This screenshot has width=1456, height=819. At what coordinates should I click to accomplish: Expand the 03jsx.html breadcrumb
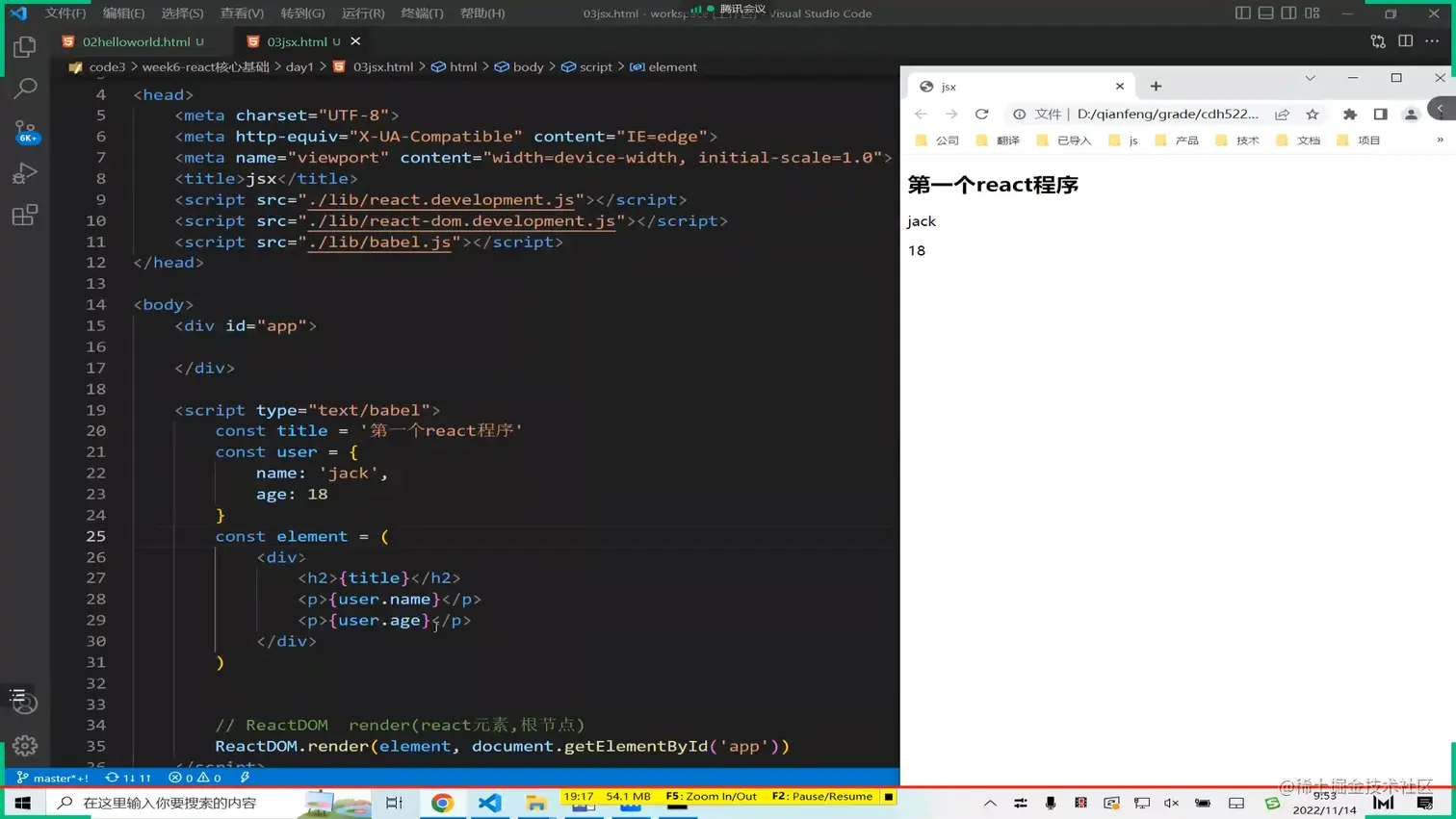pos(382,67)
